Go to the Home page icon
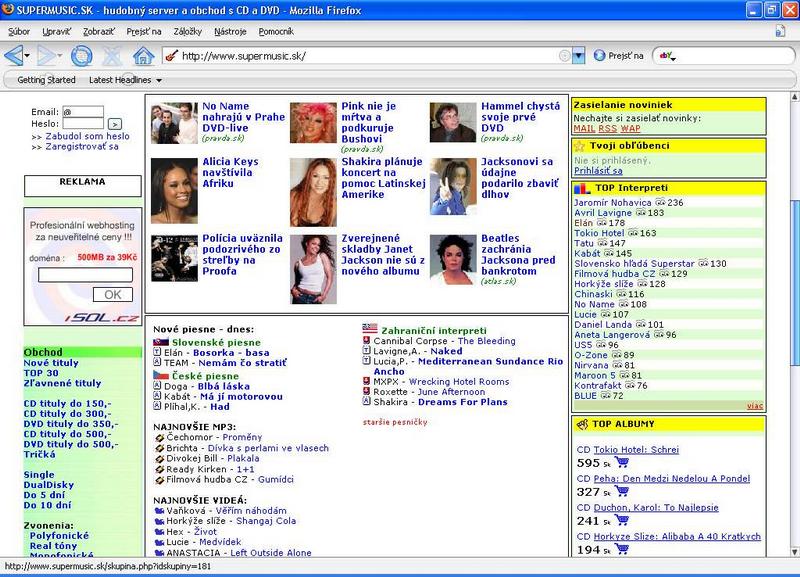 click(x=143, y=55)
